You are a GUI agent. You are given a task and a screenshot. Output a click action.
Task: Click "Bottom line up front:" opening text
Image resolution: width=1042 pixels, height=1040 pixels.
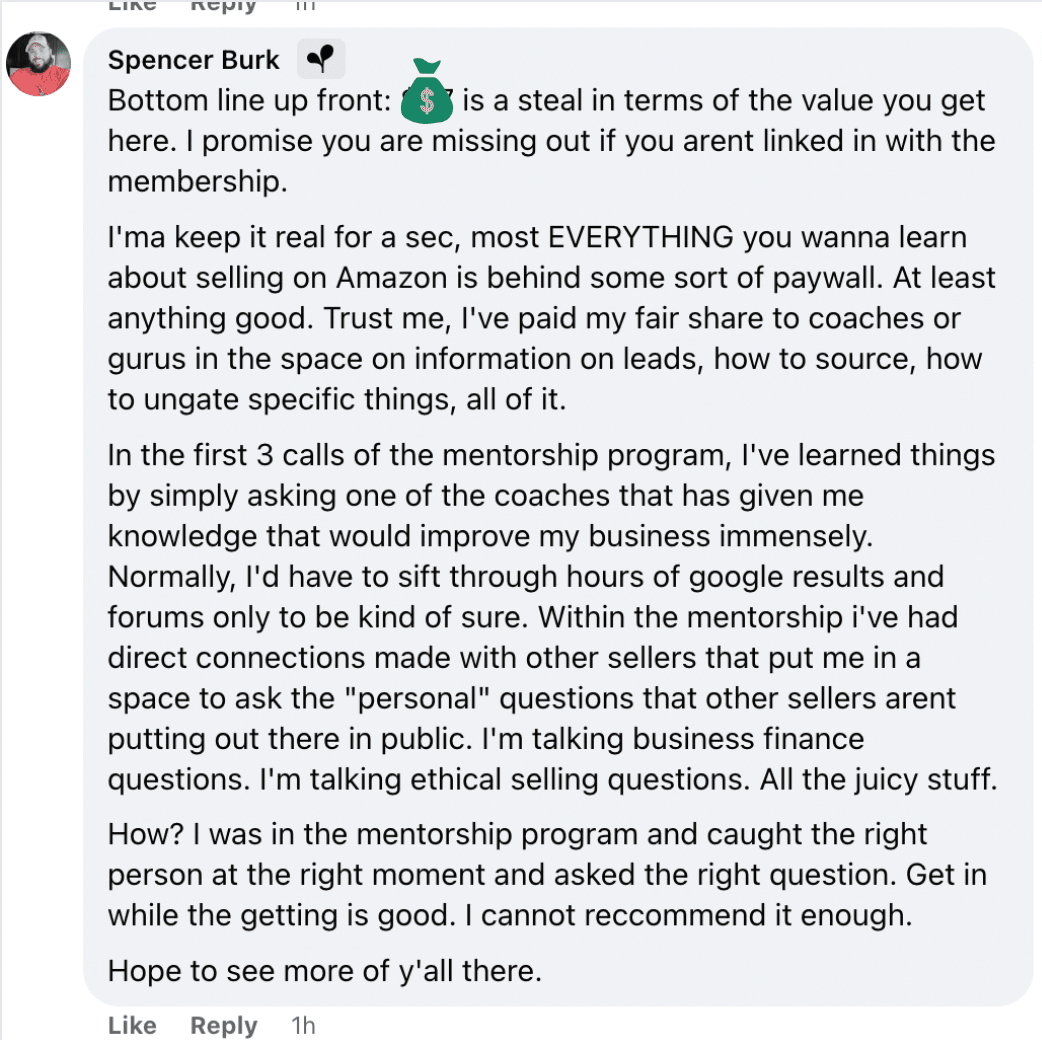click(249, 101)
